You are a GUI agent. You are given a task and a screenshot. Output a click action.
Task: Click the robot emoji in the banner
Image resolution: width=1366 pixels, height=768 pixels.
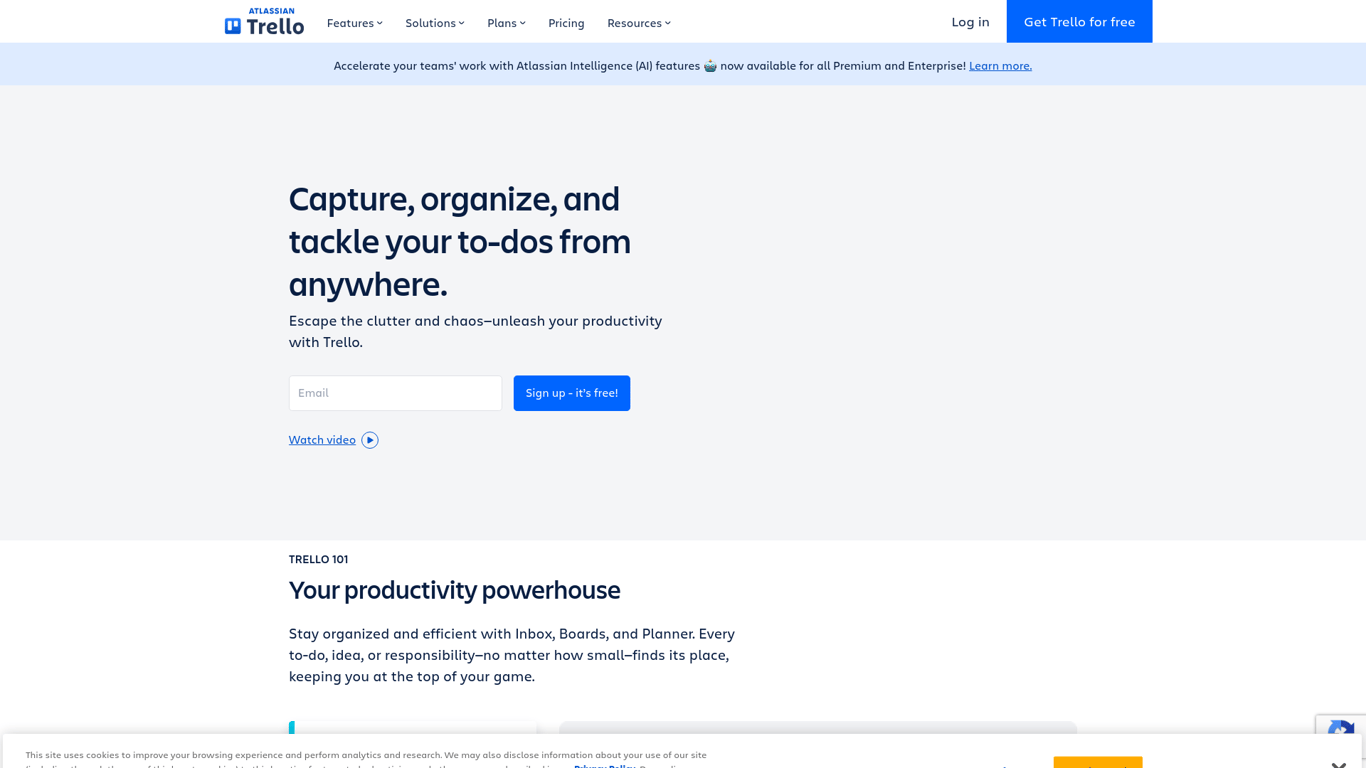click(710, 66)
